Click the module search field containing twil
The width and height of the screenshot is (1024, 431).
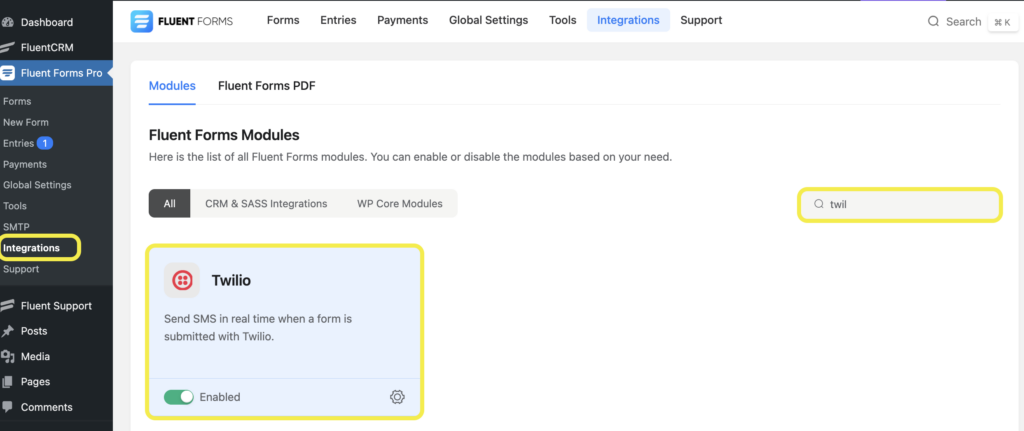click(900, 204)
